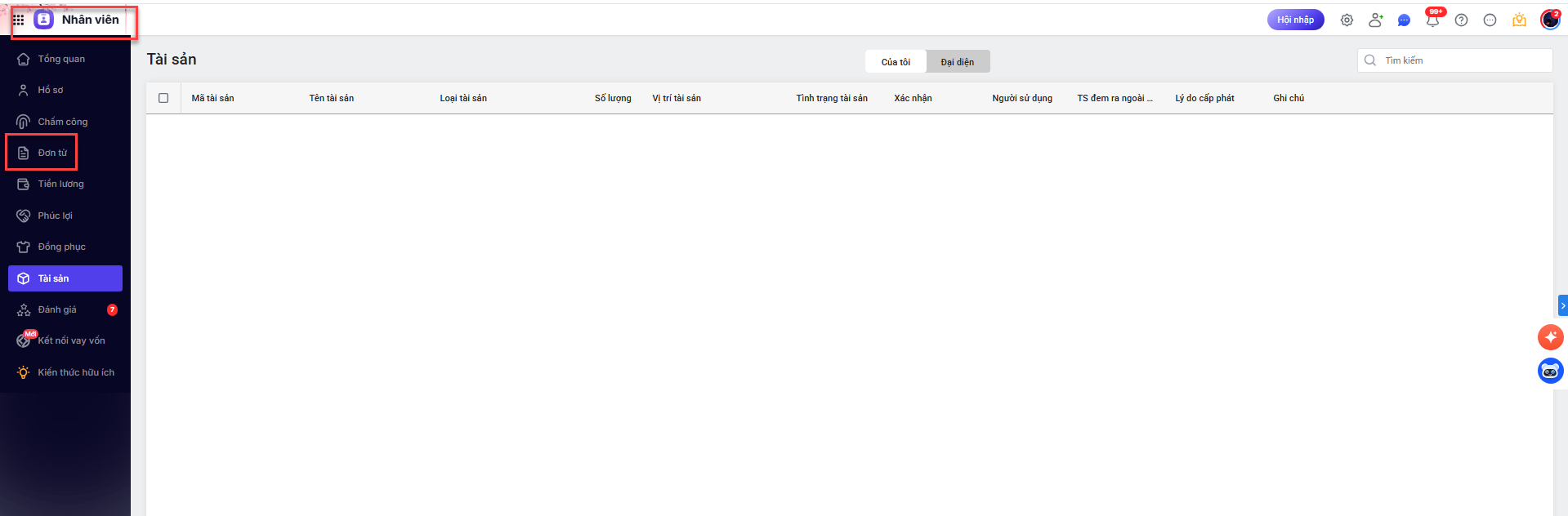Click the Lý do cấp phát column header
Image resolution: width=1568 pixels, height=516 pixels.
1204,98
